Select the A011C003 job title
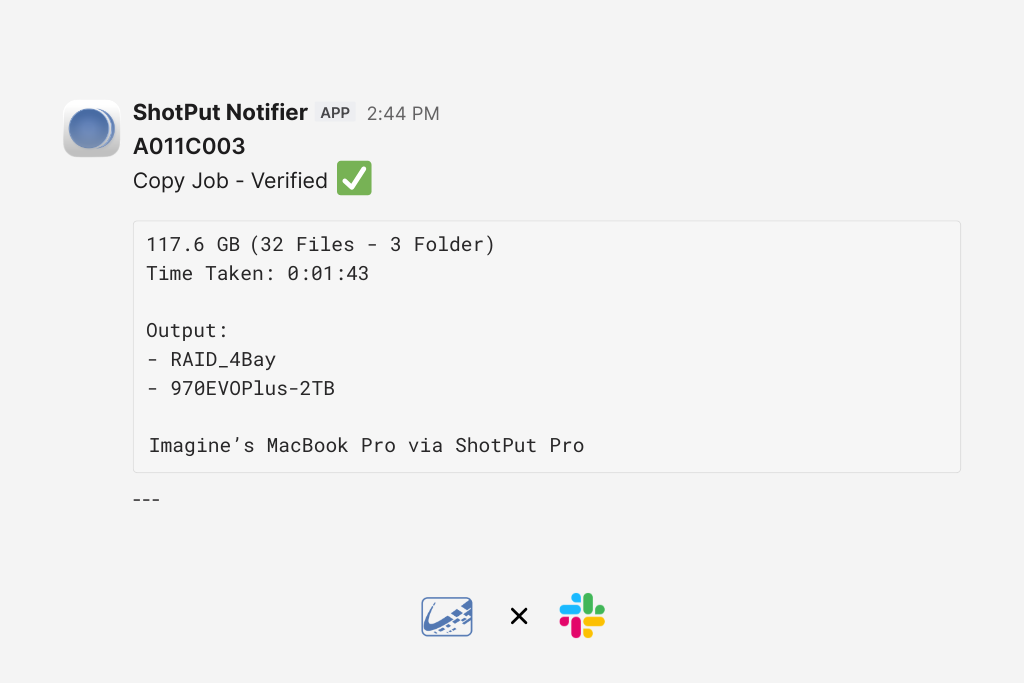The height and width of the screenshot is (683, 1024). 189,147
